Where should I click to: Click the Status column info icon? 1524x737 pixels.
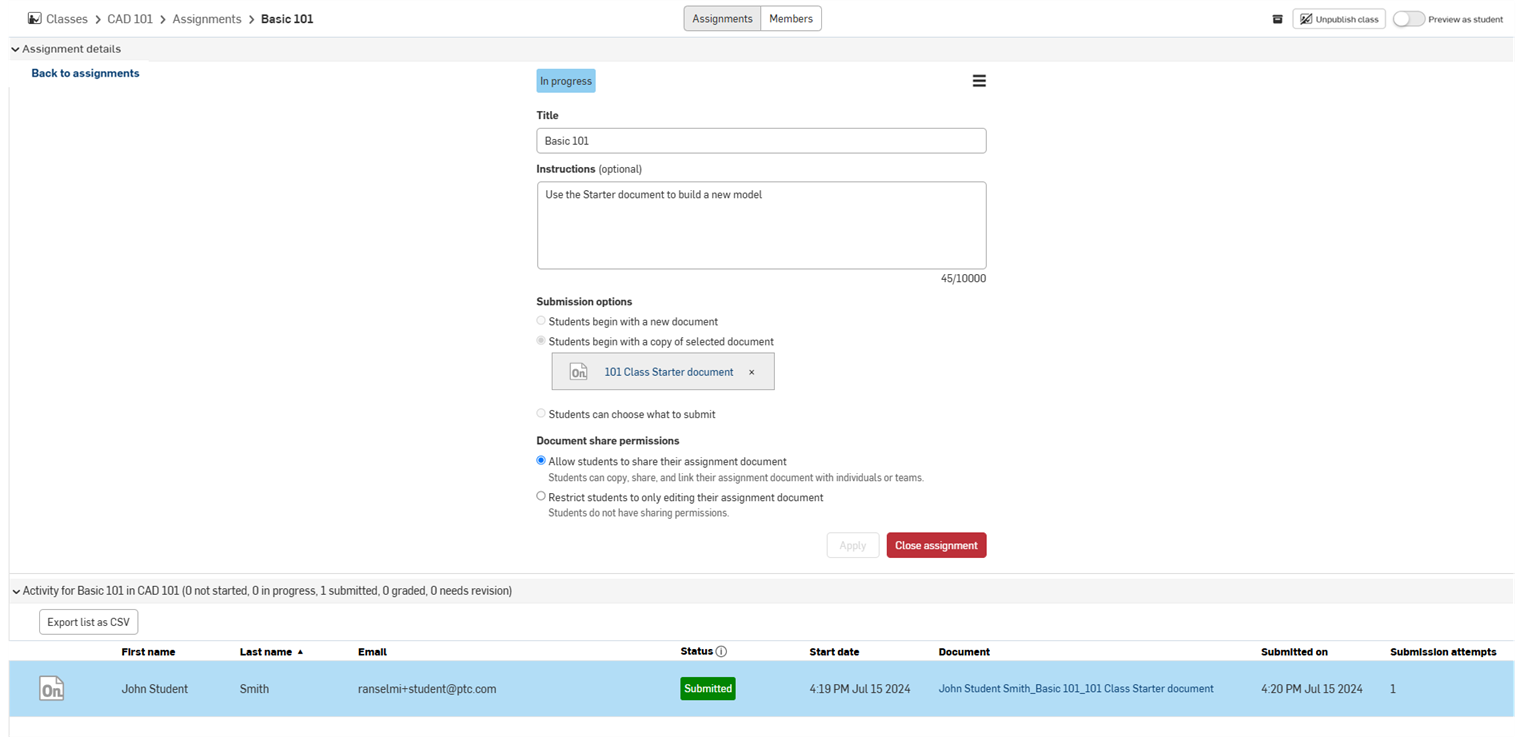[721, 652]
